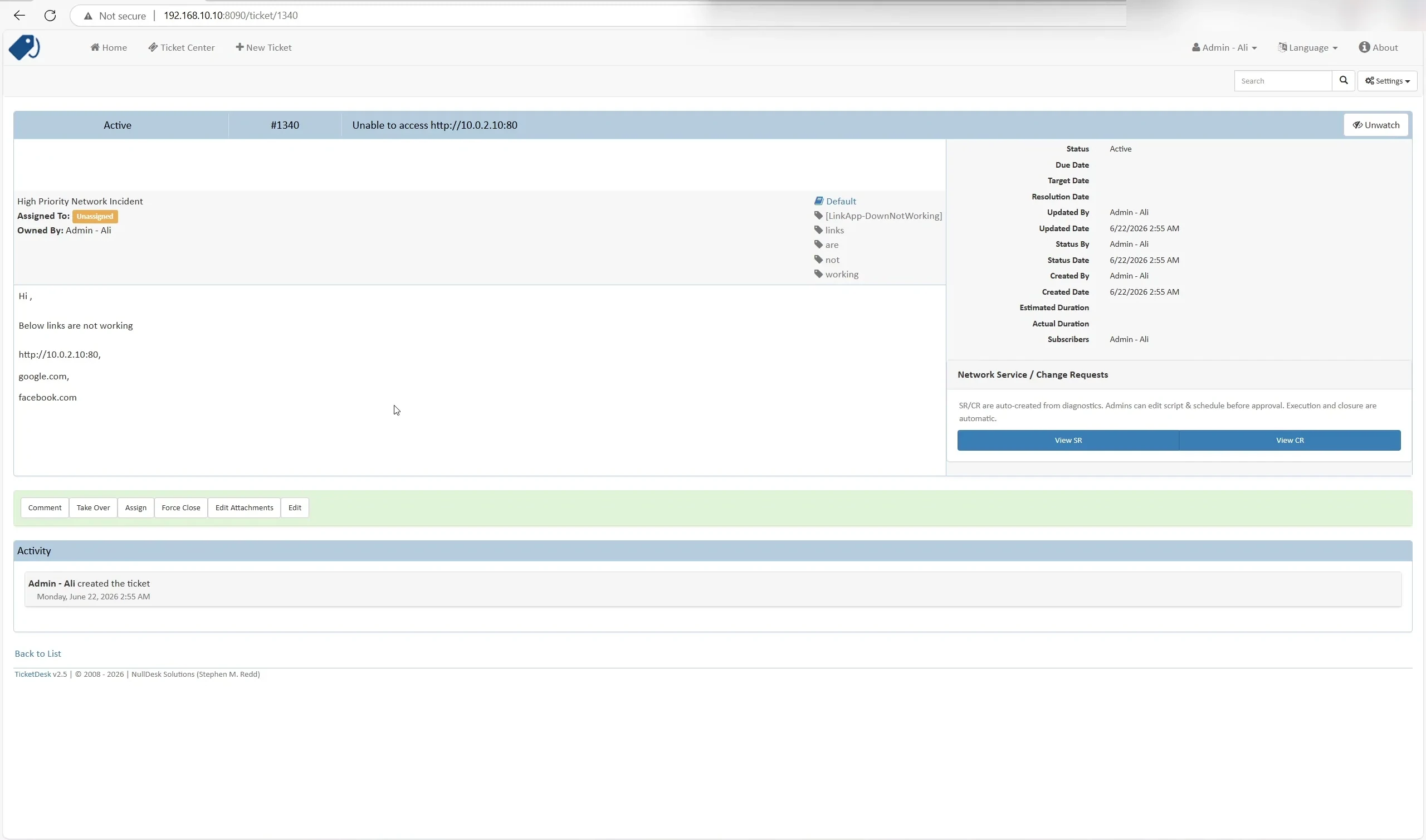
Task: Click the View SR button
Action: [1068, 441]
